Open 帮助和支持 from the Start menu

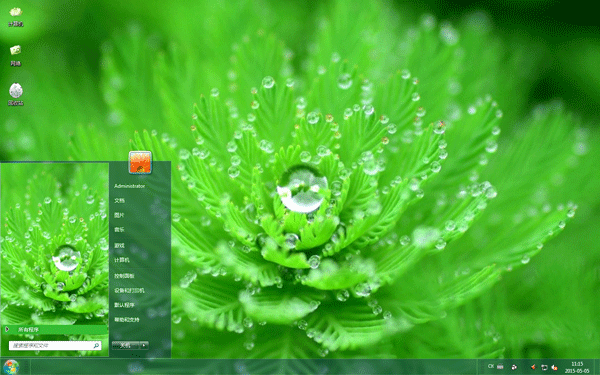[x=127, y=320]
